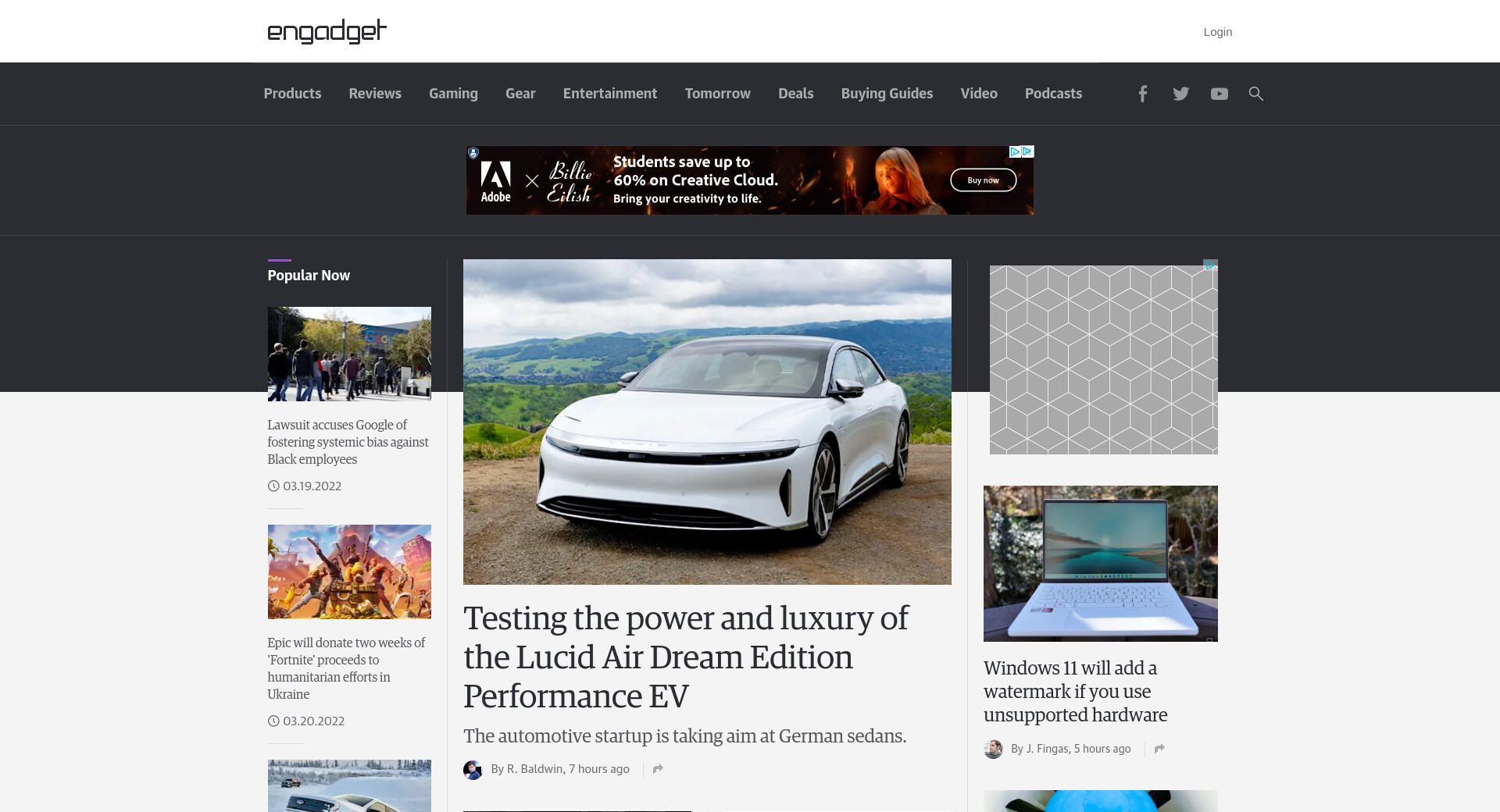
Task: Open the Engadget Twitter icon
Action: click(1180, 94)
